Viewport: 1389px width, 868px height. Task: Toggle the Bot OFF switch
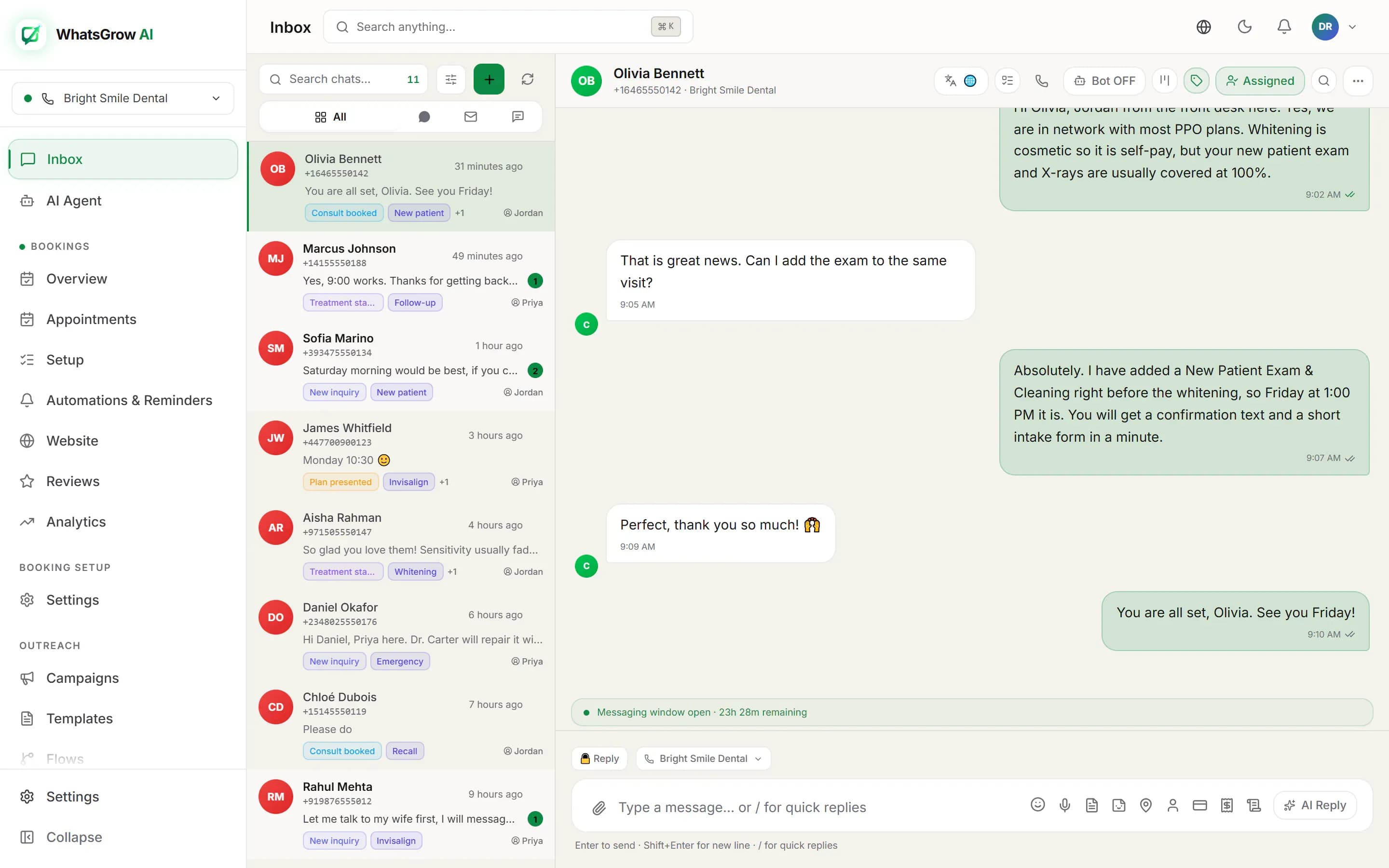[1104, 81]
